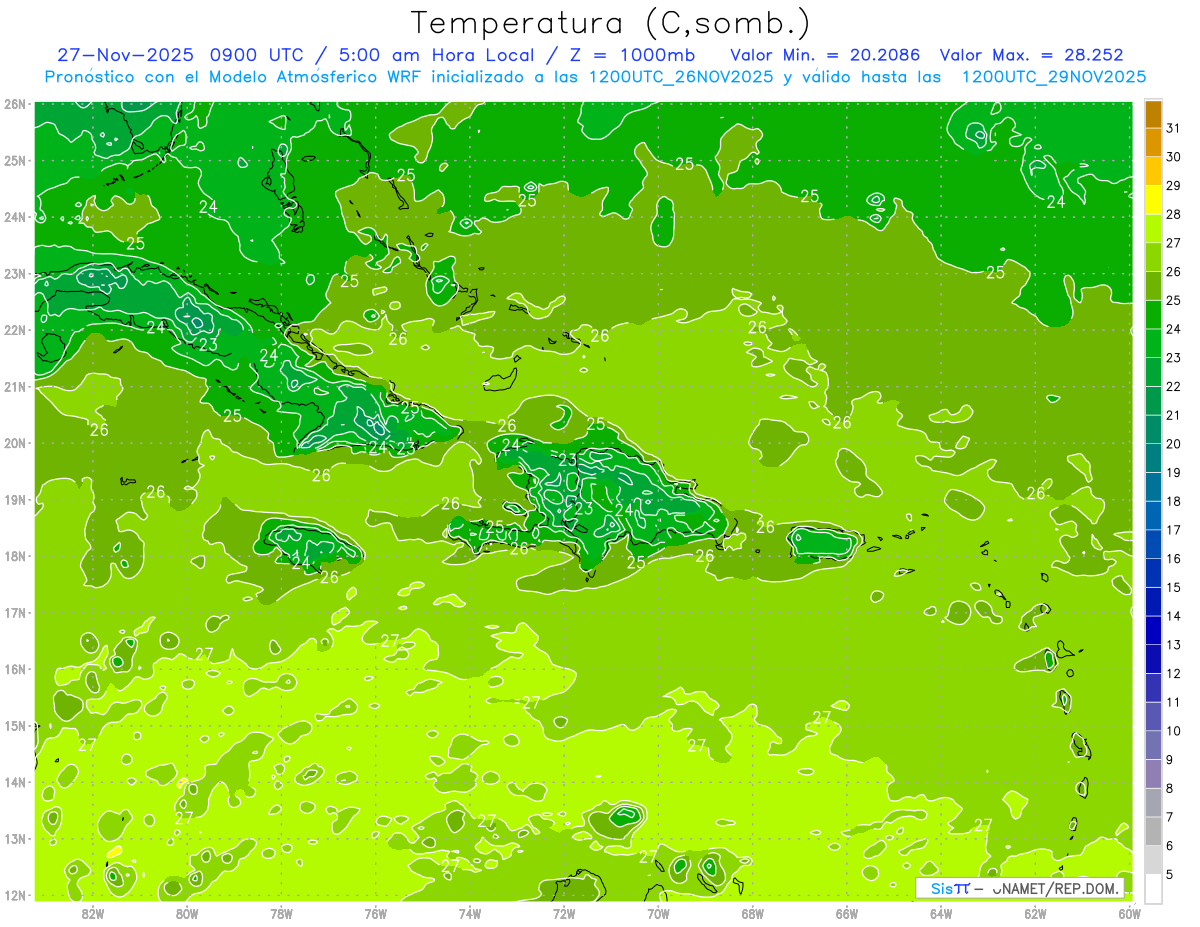
Task: Pick the green band between 23 and 24
Action: pyautogui.click(x=1153, y=343)
